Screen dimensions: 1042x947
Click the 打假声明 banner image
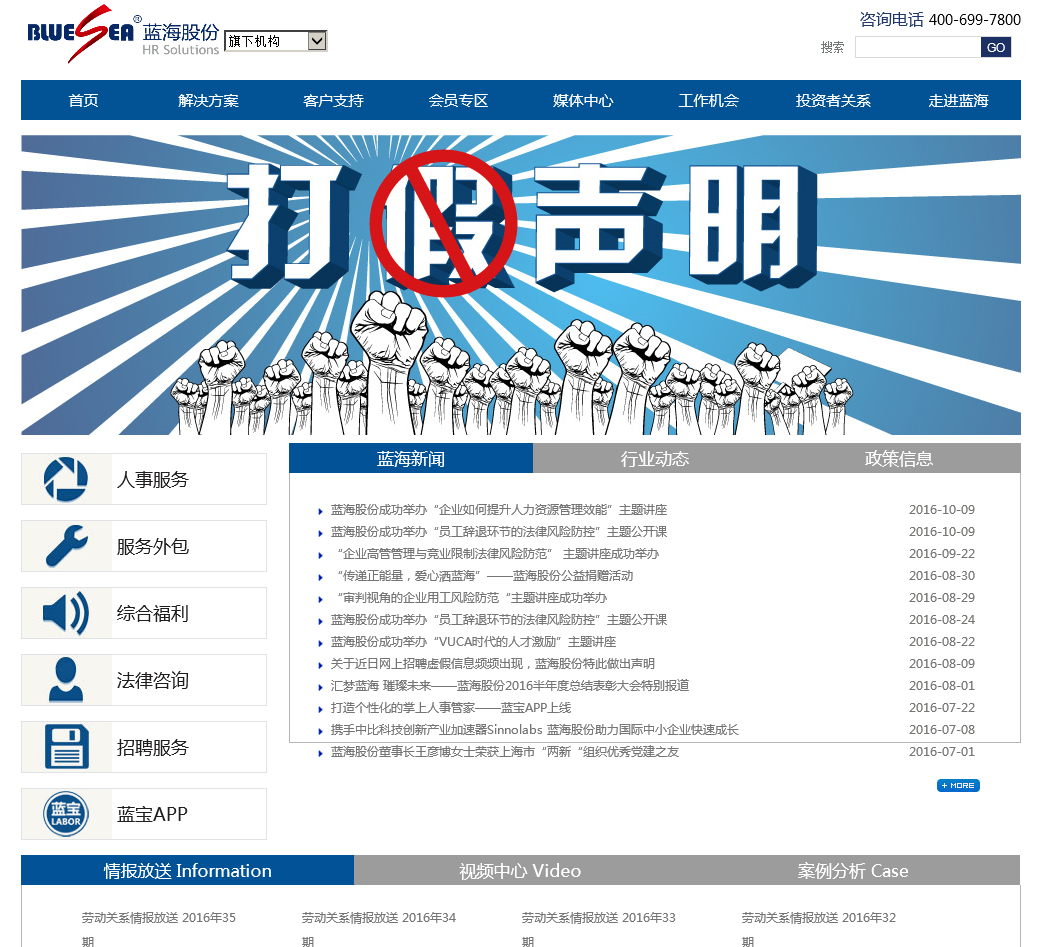pyautogui.click(x=521, y=285)
